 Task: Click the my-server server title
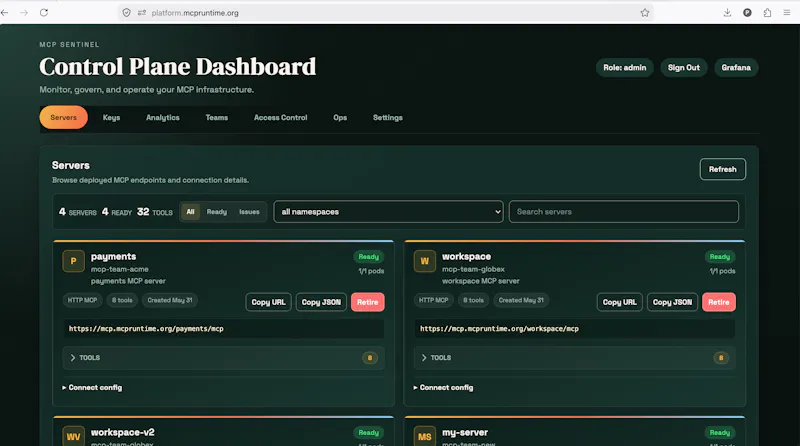coord(465,432)
